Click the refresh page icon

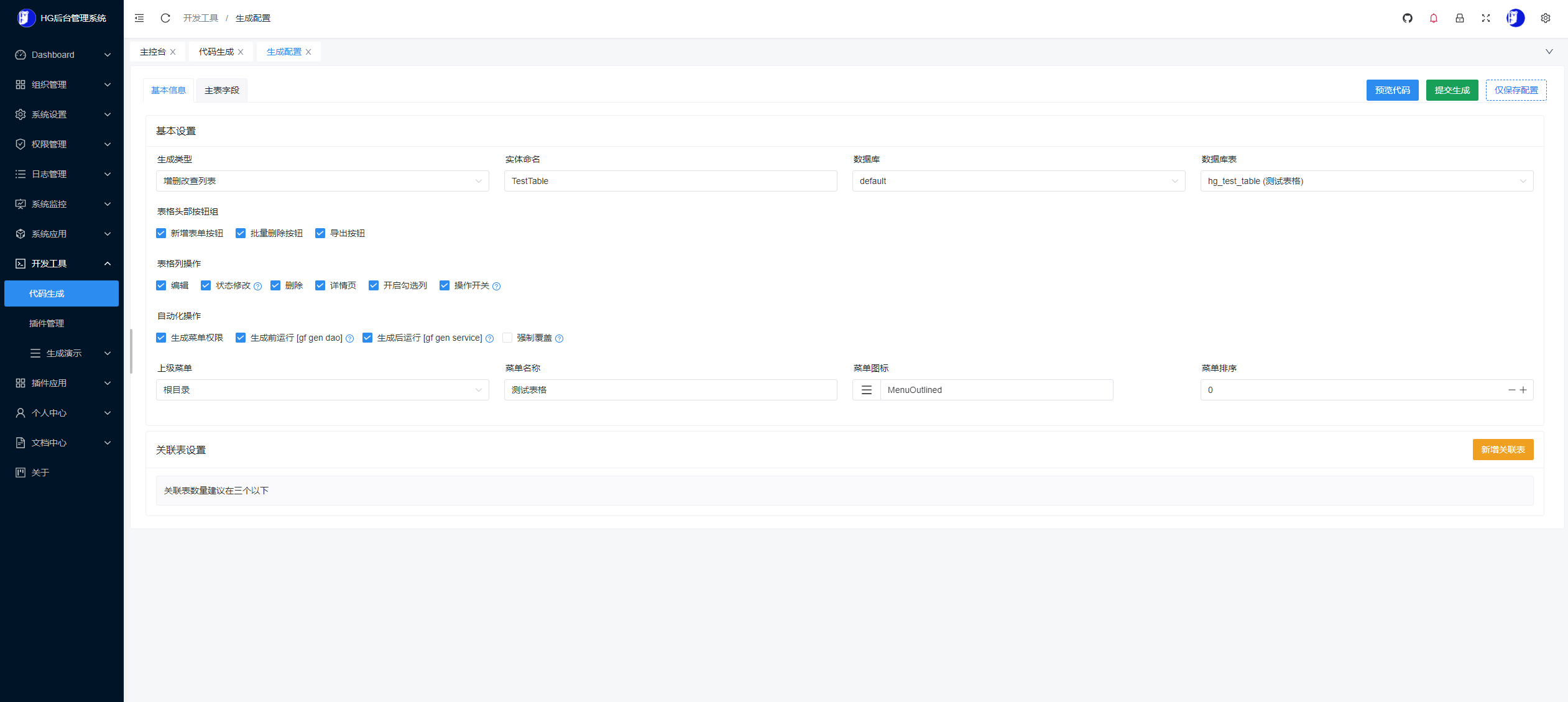coord(165,18)
